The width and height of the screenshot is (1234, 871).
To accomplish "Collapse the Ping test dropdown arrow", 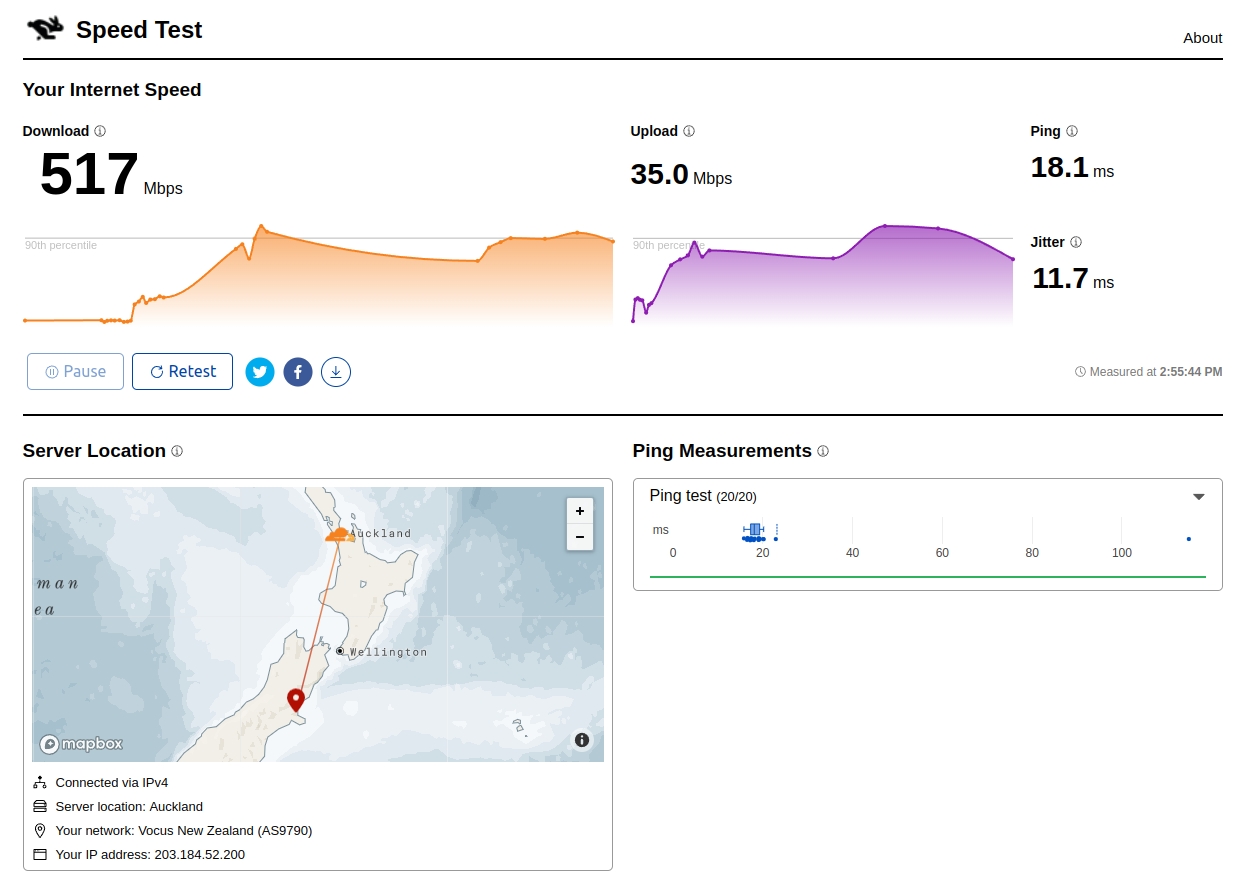I will (1199, 497).
